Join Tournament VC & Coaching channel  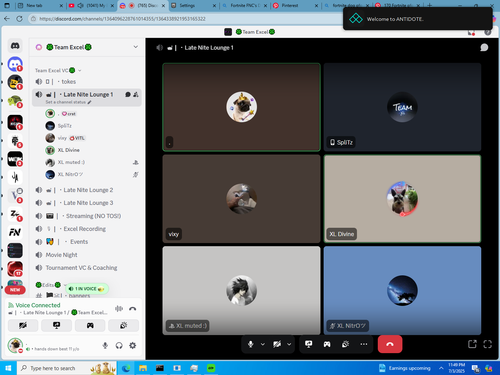click(87, 268)
